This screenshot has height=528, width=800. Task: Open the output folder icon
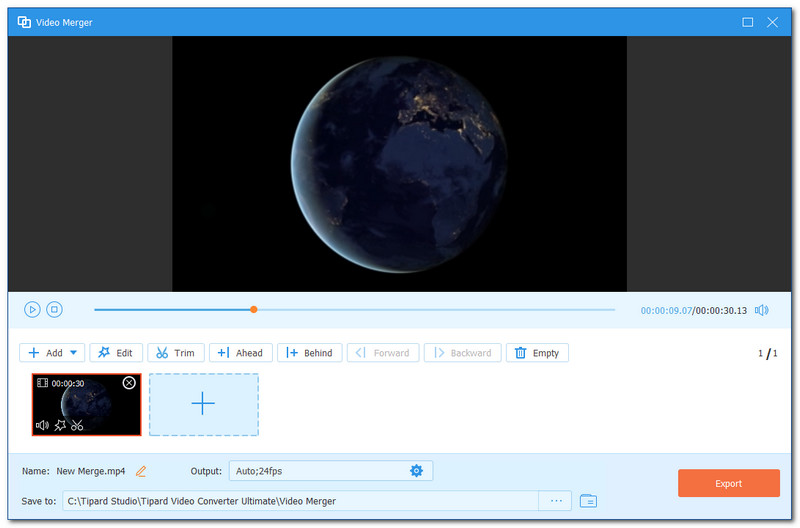(588, 500)
